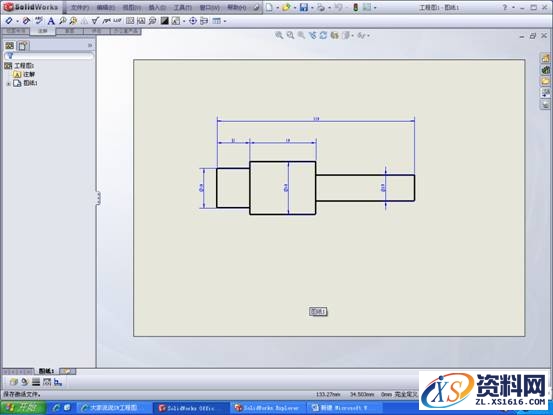
Task: Click the 图纸1 sheet tab at bottom
Action: (x=46, y=371)
